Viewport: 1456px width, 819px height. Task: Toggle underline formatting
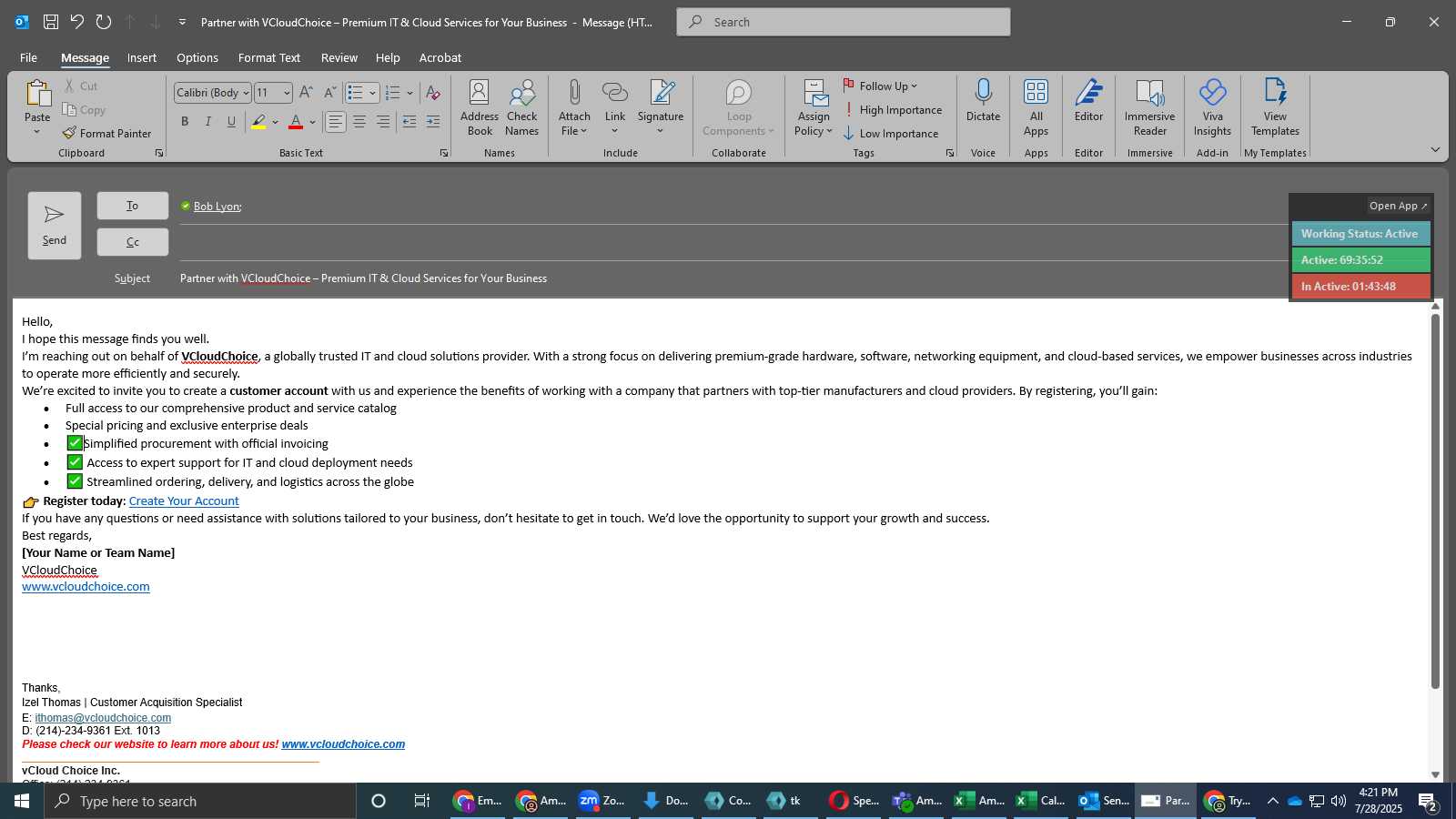231,122
